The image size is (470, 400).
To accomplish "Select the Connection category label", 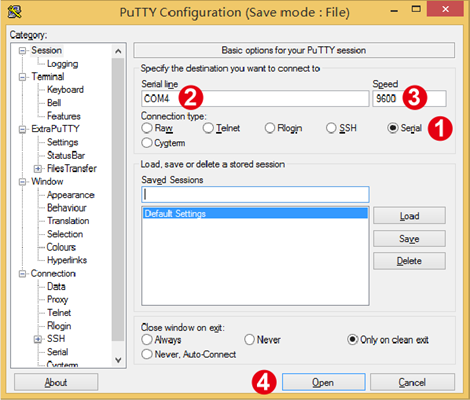I will click(53, 273).
